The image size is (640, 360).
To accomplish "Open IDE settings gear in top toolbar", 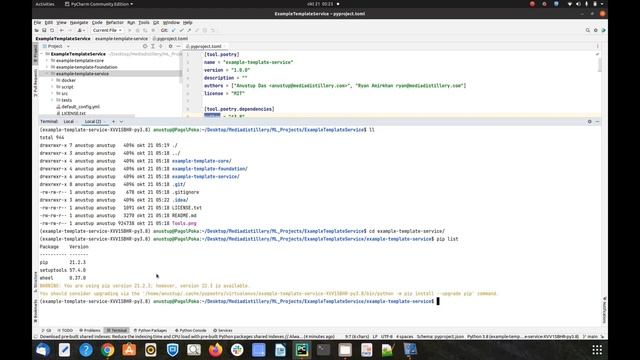I will coord(596,30).
